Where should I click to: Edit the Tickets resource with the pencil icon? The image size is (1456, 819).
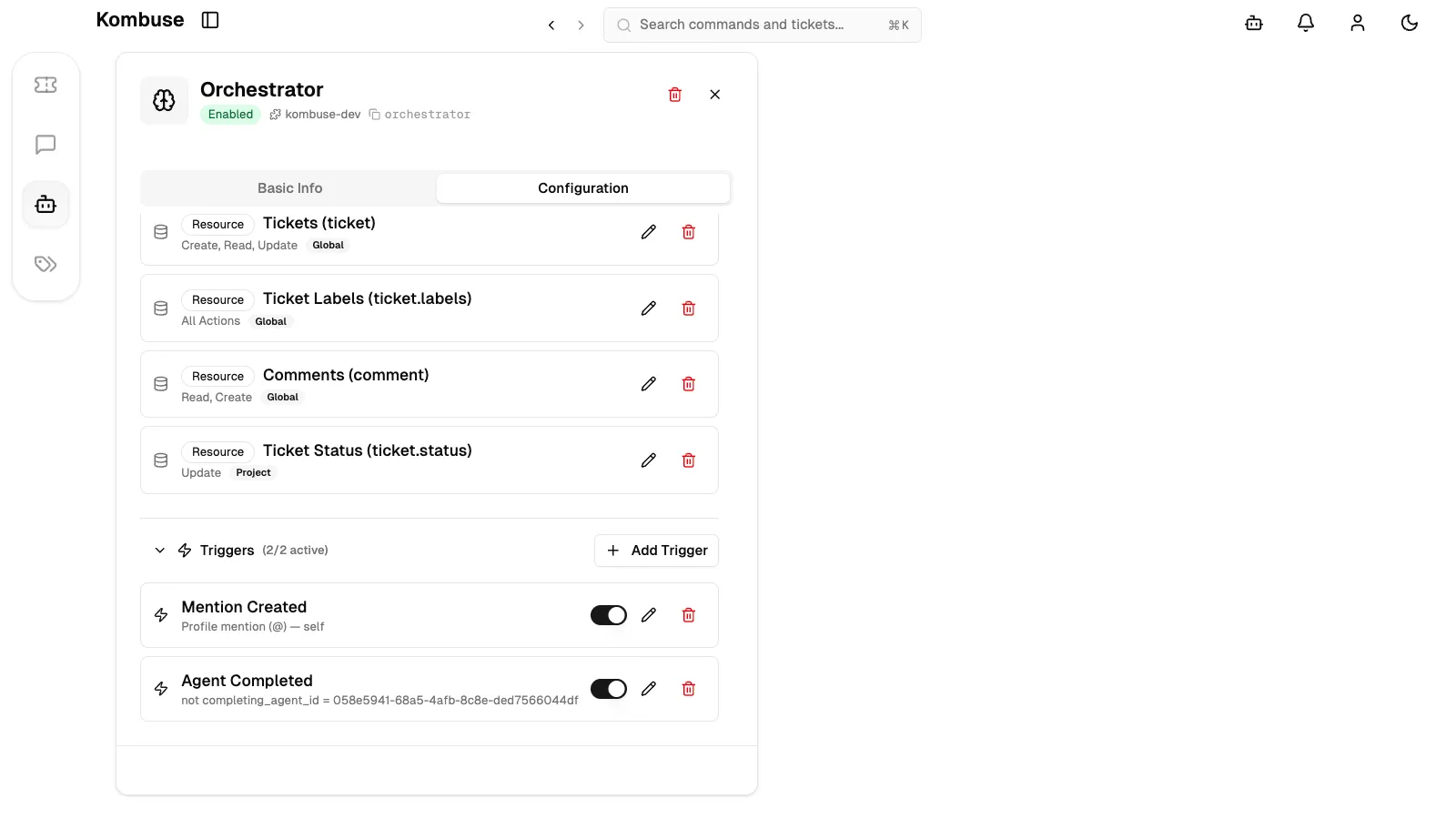tap(648, 232)
